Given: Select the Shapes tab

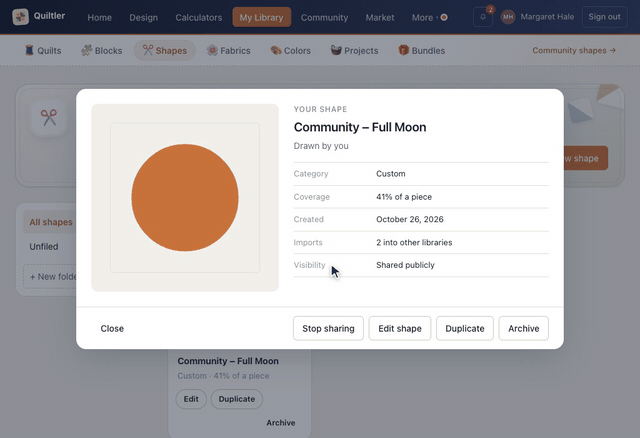Looking at the screenshot, I should [x=164, y=51].
